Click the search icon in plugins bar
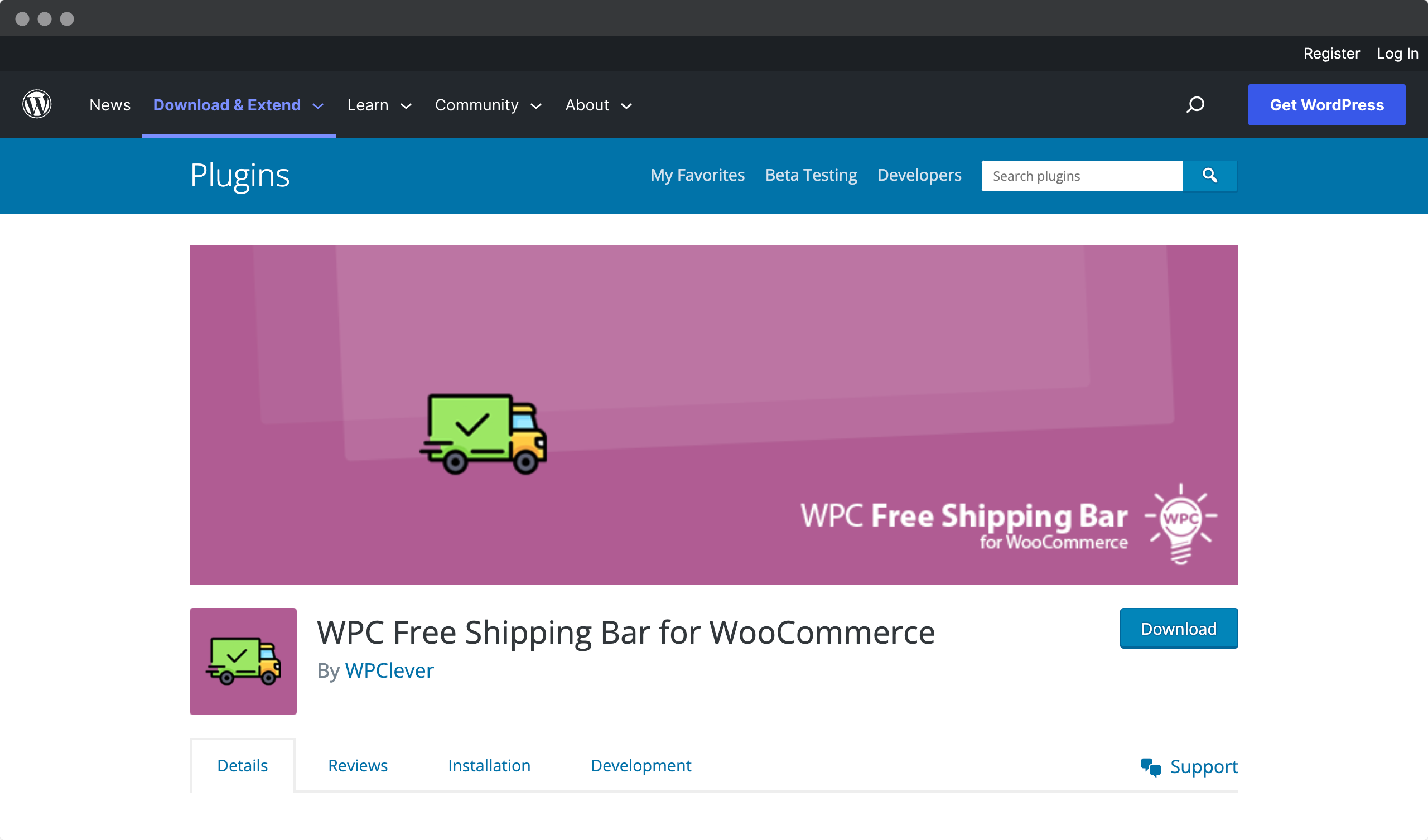The image size is (1428, 840). tap(1210, 175)
